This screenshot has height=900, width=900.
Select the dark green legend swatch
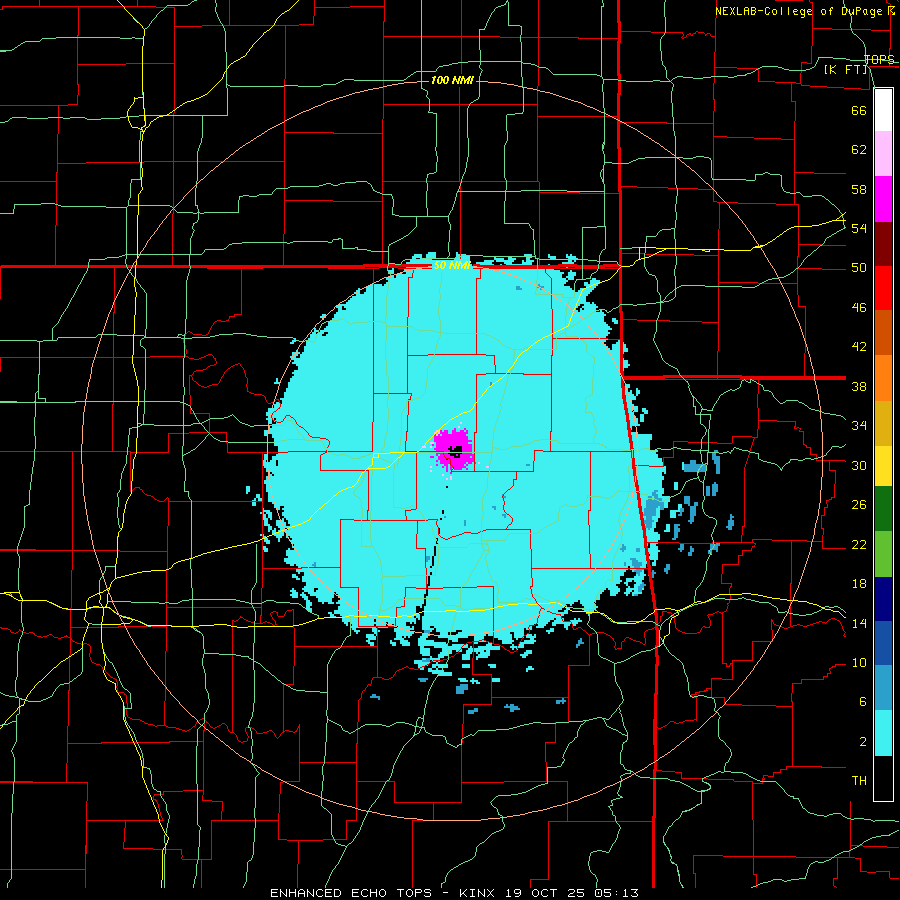point(883,509)
